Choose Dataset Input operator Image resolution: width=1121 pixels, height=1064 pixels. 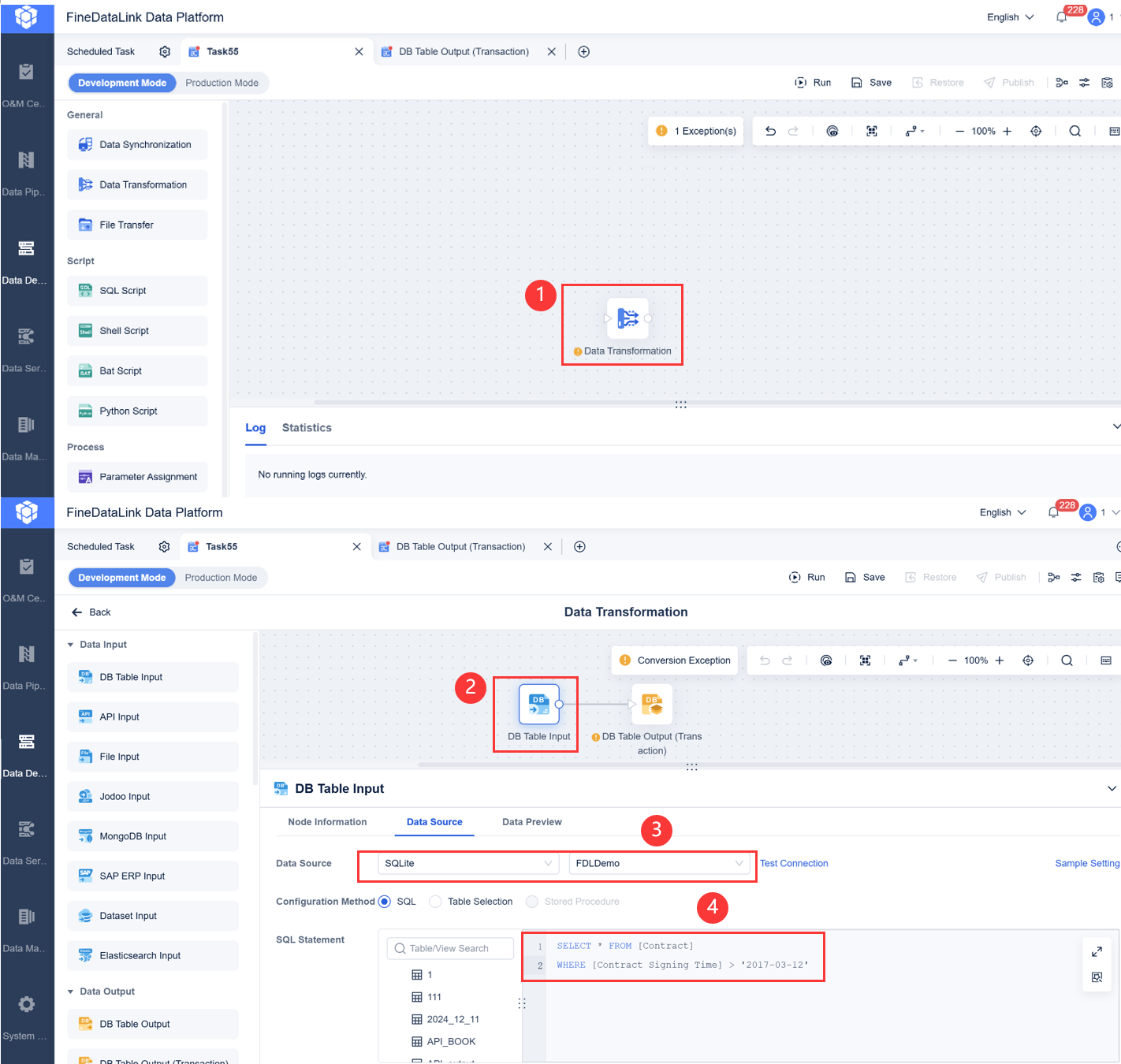click(152, 916)
